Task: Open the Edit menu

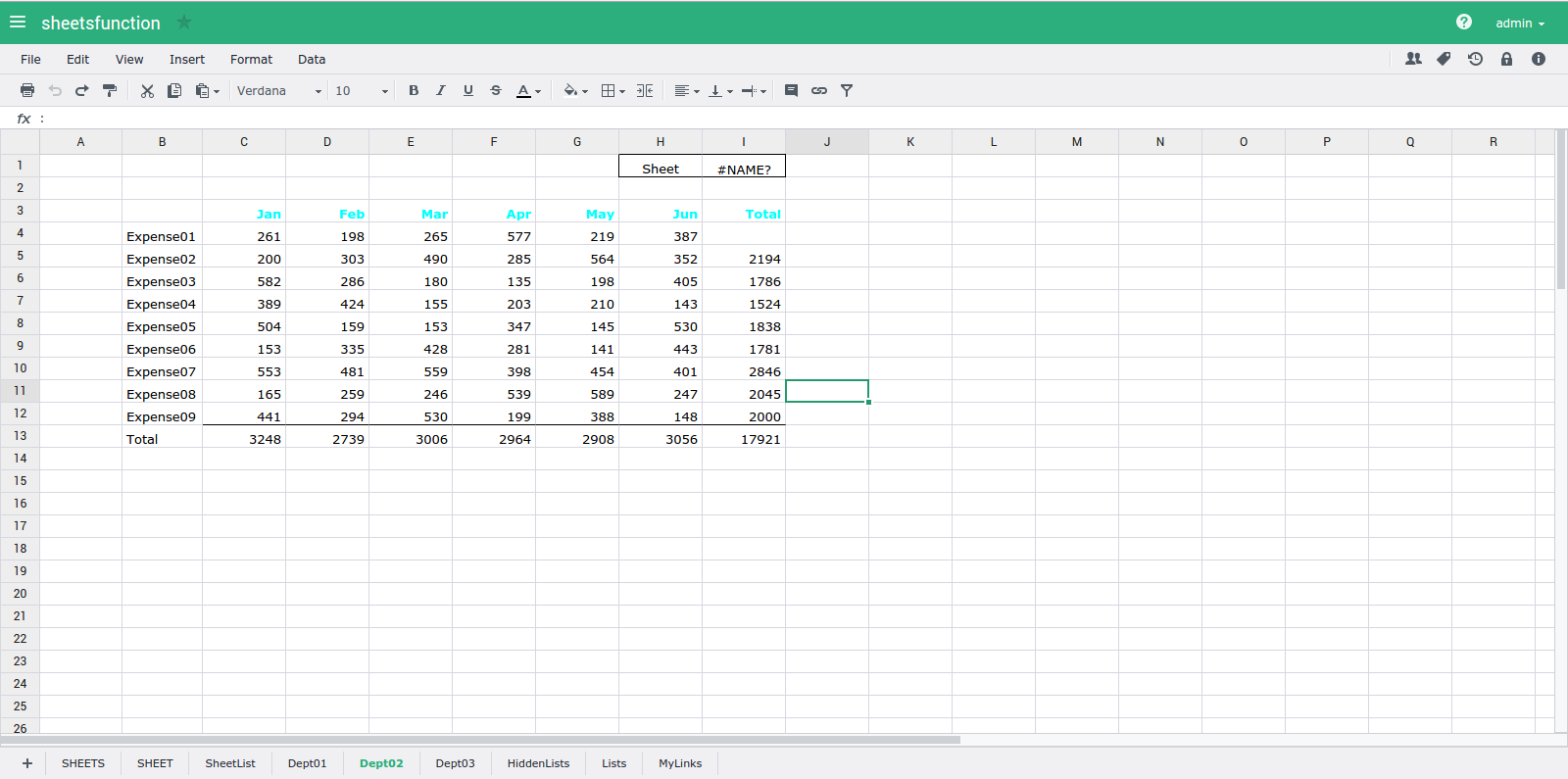Action: [77, 59]
